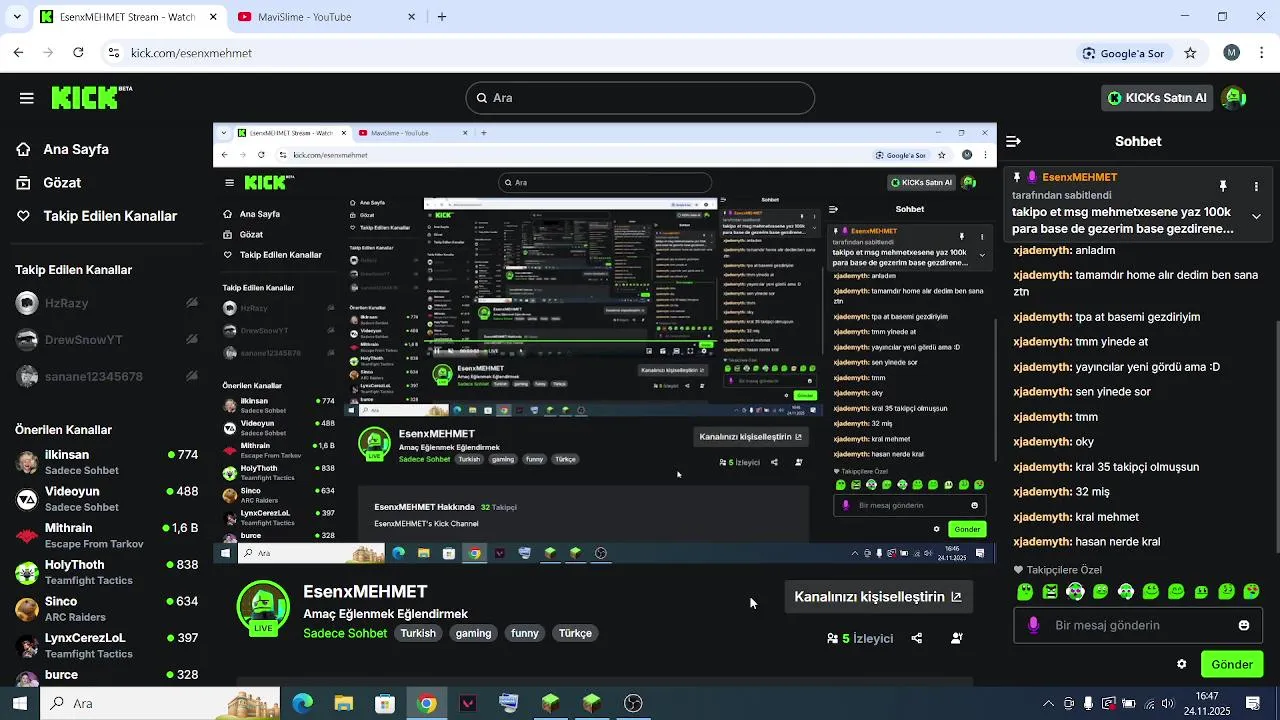Click the Kick logo in header

click(91, 97)
